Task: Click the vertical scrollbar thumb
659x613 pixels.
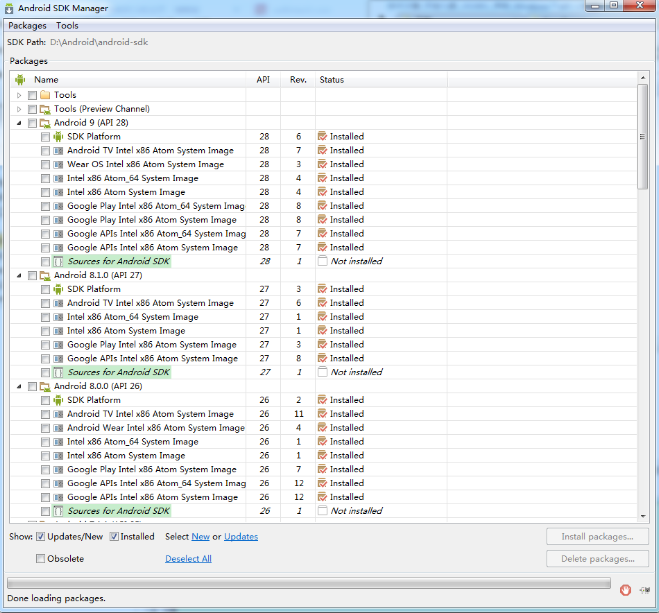Action: click(642, 137)
